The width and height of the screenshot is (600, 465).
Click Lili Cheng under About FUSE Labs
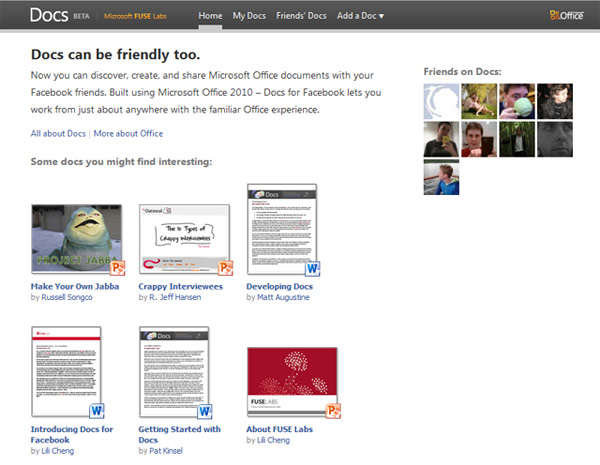coord(273,440)
